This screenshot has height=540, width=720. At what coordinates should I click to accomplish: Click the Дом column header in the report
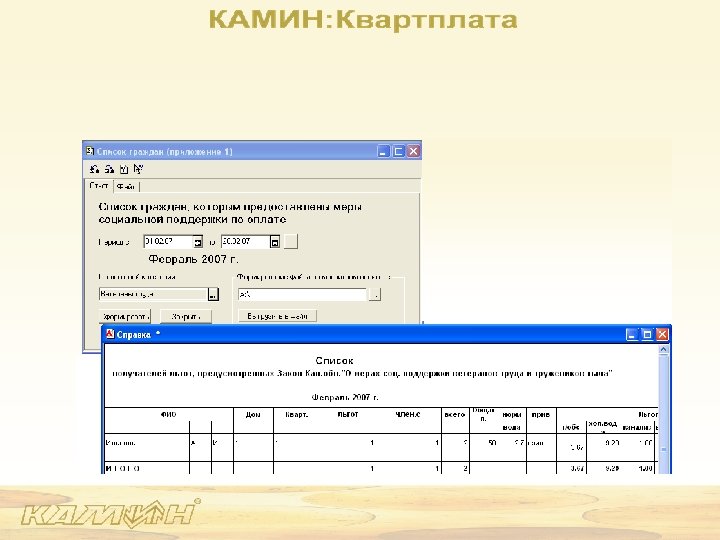[x=253, y=414]
